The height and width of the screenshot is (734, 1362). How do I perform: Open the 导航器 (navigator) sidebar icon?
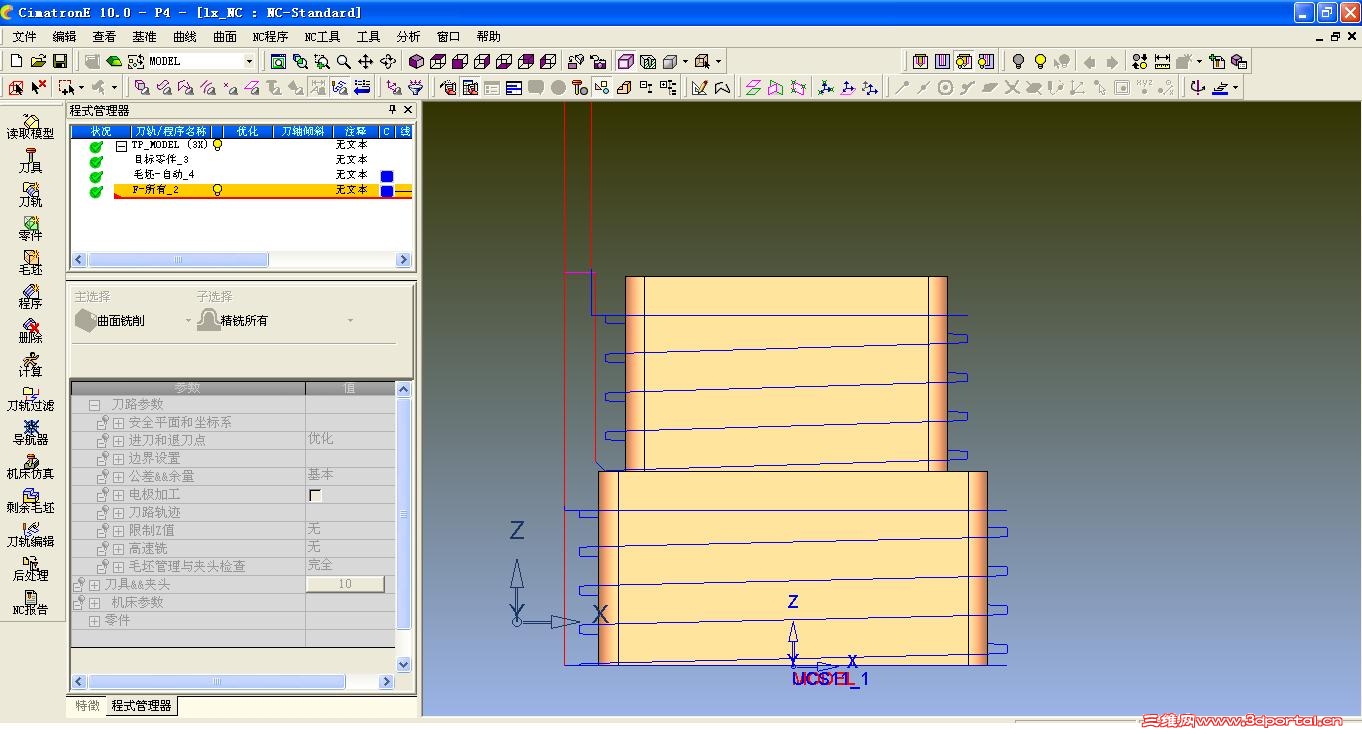coord(30,432)
